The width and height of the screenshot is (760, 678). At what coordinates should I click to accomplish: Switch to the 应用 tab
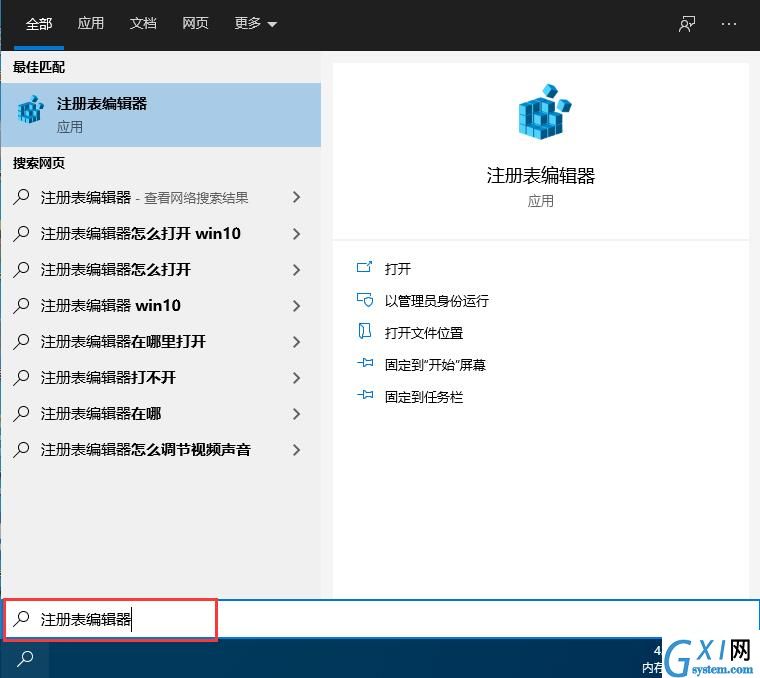(x=91, y=24)
